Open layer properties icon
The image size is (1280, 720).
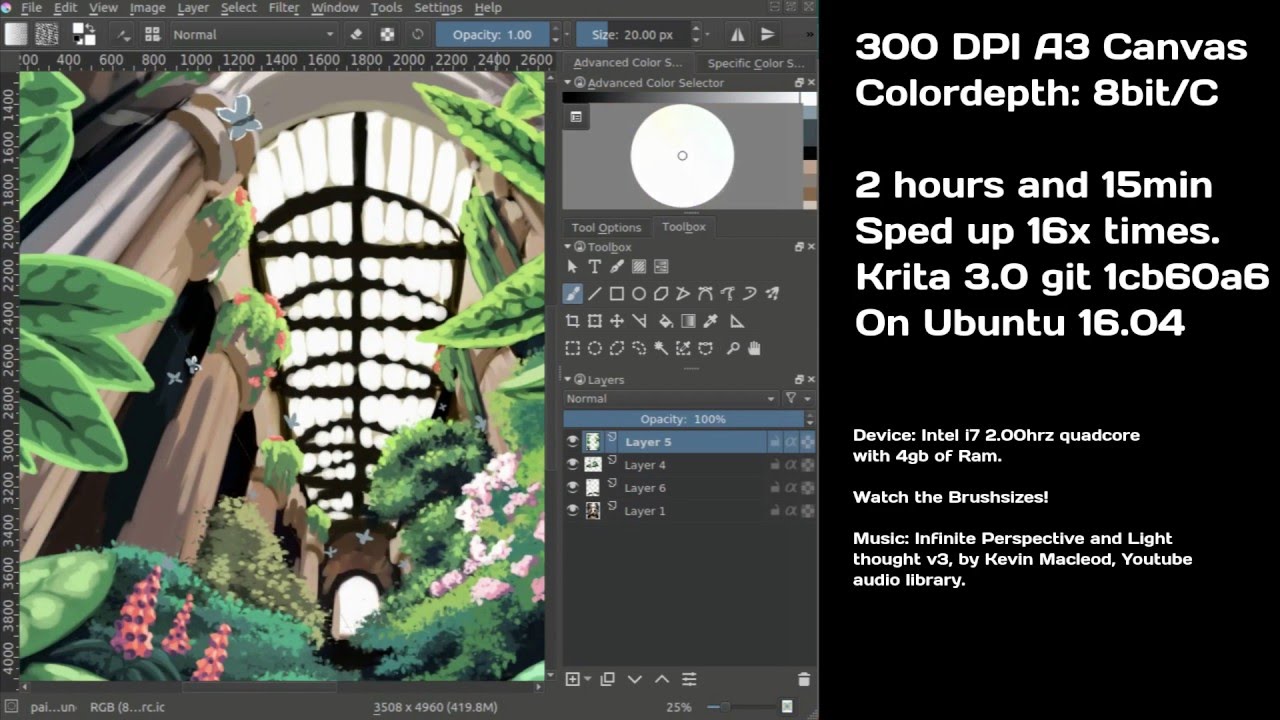tap(689, 679)
